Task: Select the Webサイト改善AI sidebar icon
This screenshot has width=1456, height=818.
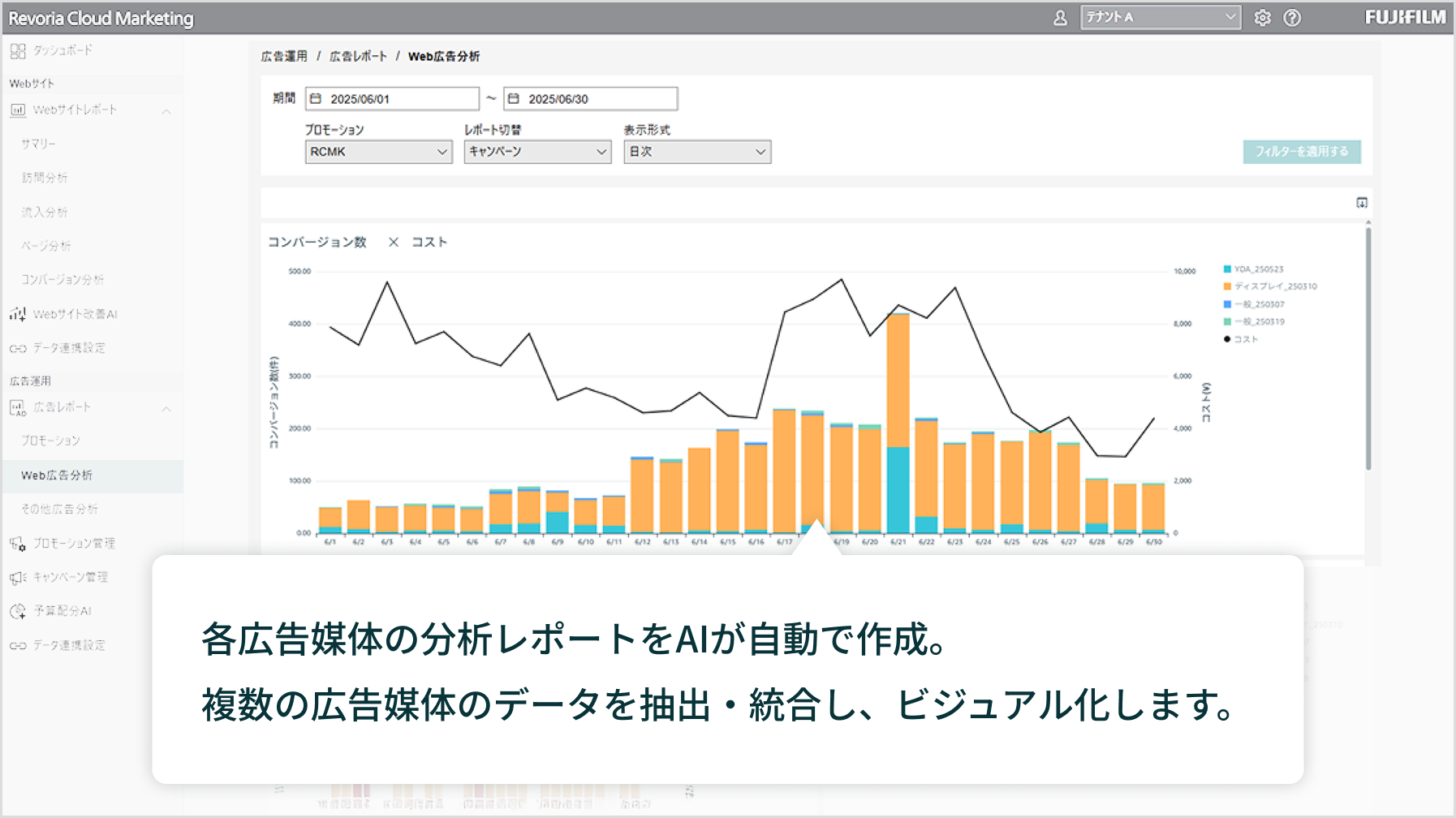Action: 73,314
